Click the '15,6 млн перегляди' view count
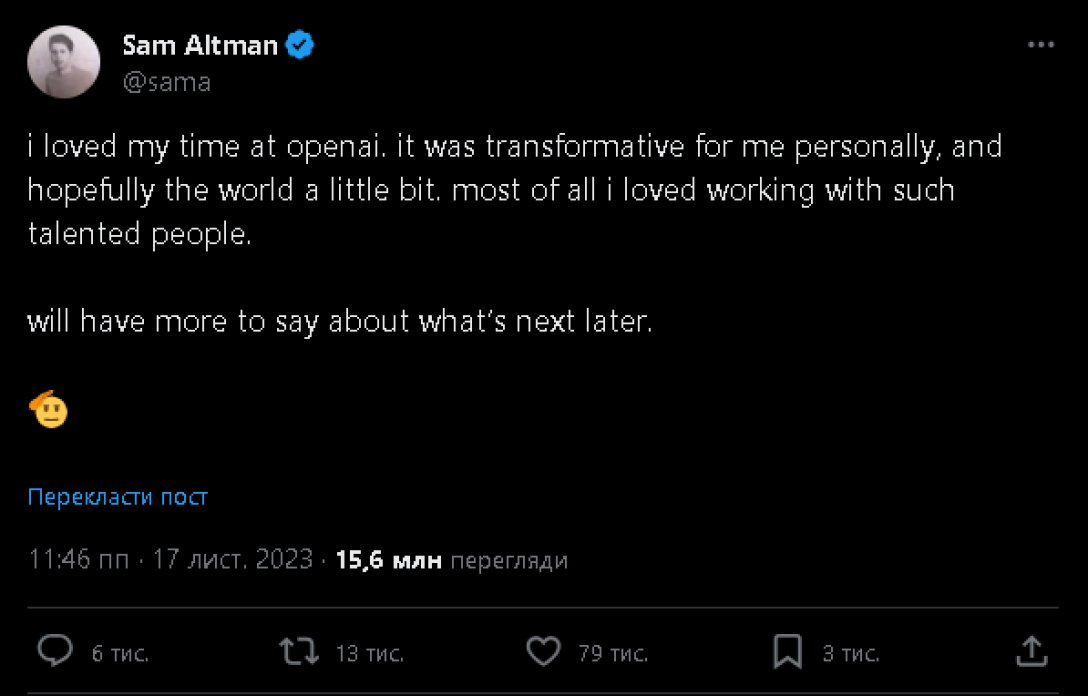 tap(452, 560)
